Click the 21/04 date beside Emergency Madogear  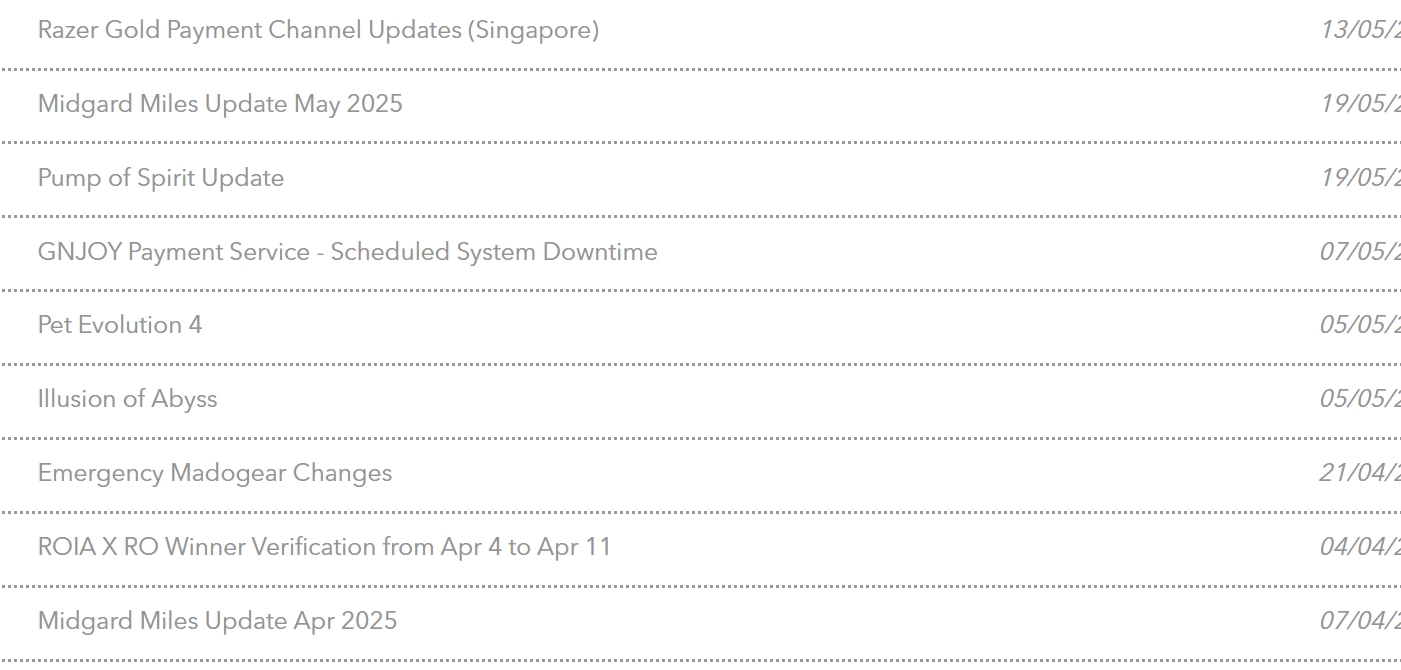1360,473
